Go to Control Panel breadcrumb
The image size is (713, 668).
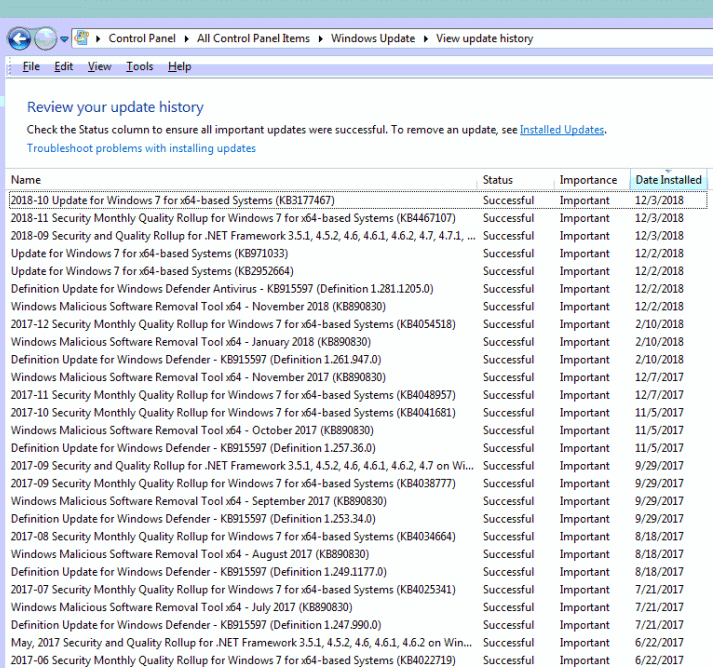142,39
